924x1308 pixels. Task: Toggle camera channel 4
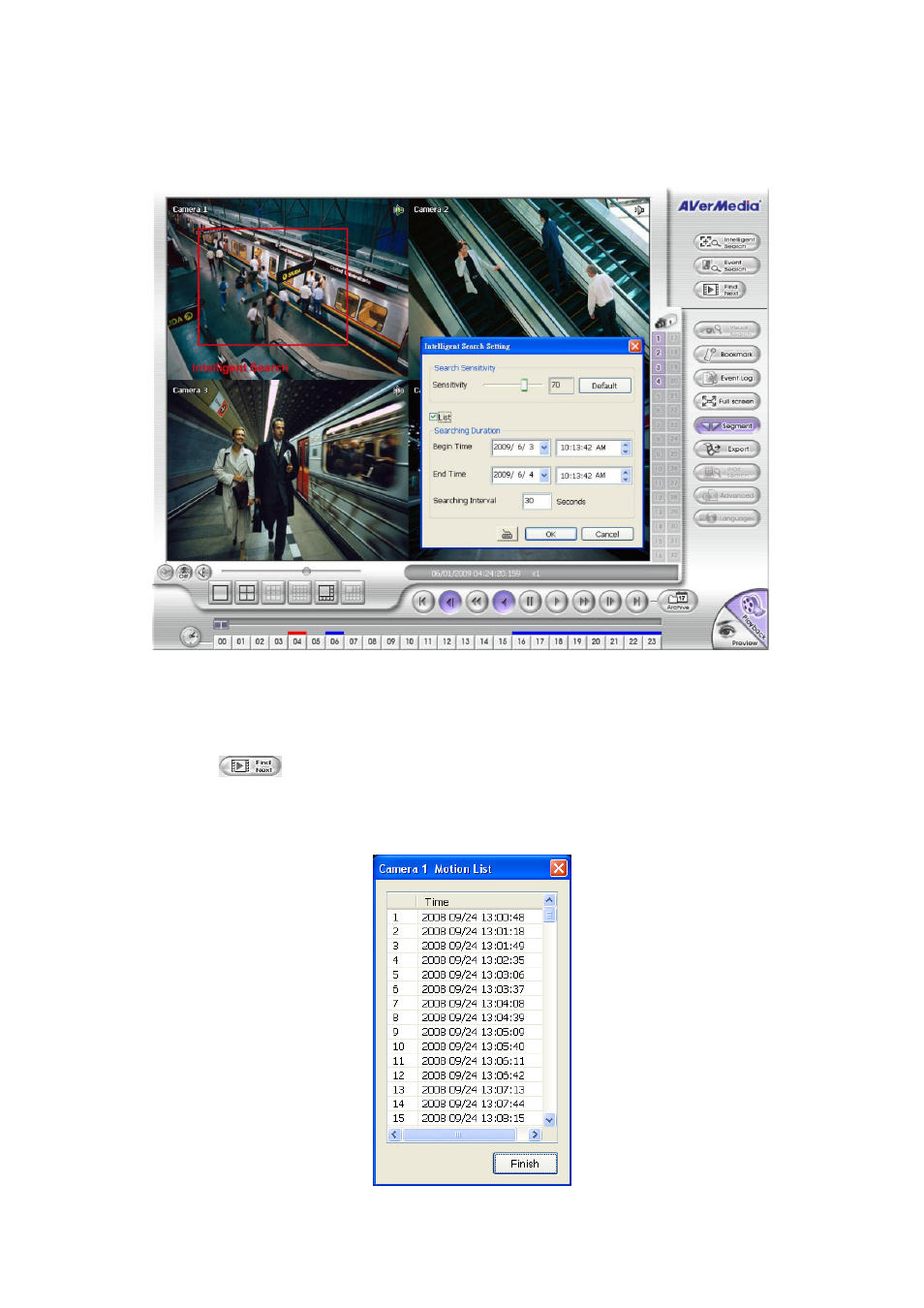pyautogui.click(x=659, y=383)
